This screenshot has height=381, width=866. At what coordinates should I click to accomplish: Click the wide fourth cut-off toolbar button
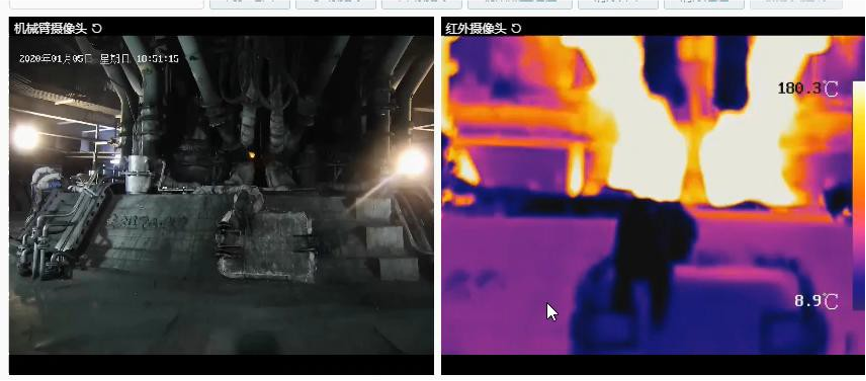coord(520,4)
